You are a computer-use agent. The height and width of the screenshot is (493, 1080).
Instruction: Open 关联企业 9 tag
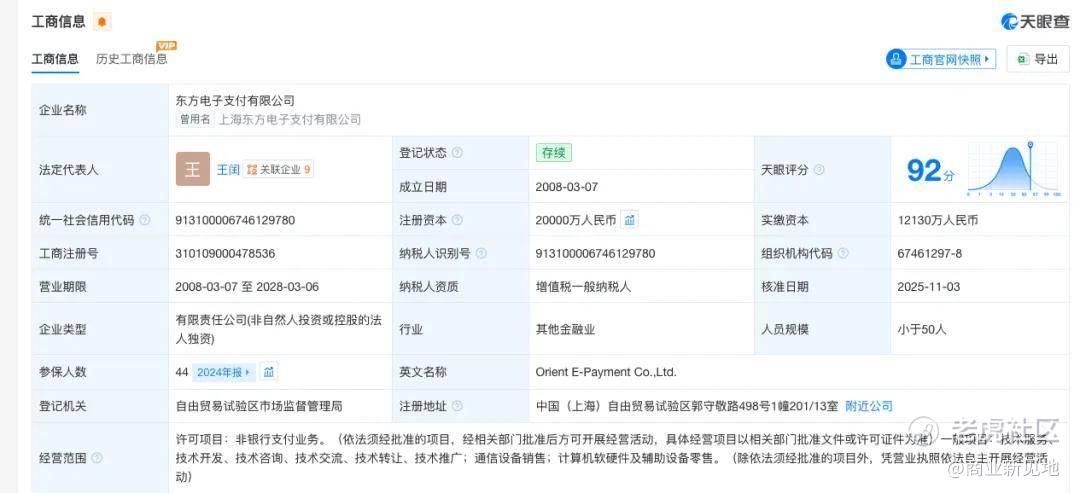[x=279, y=169]
